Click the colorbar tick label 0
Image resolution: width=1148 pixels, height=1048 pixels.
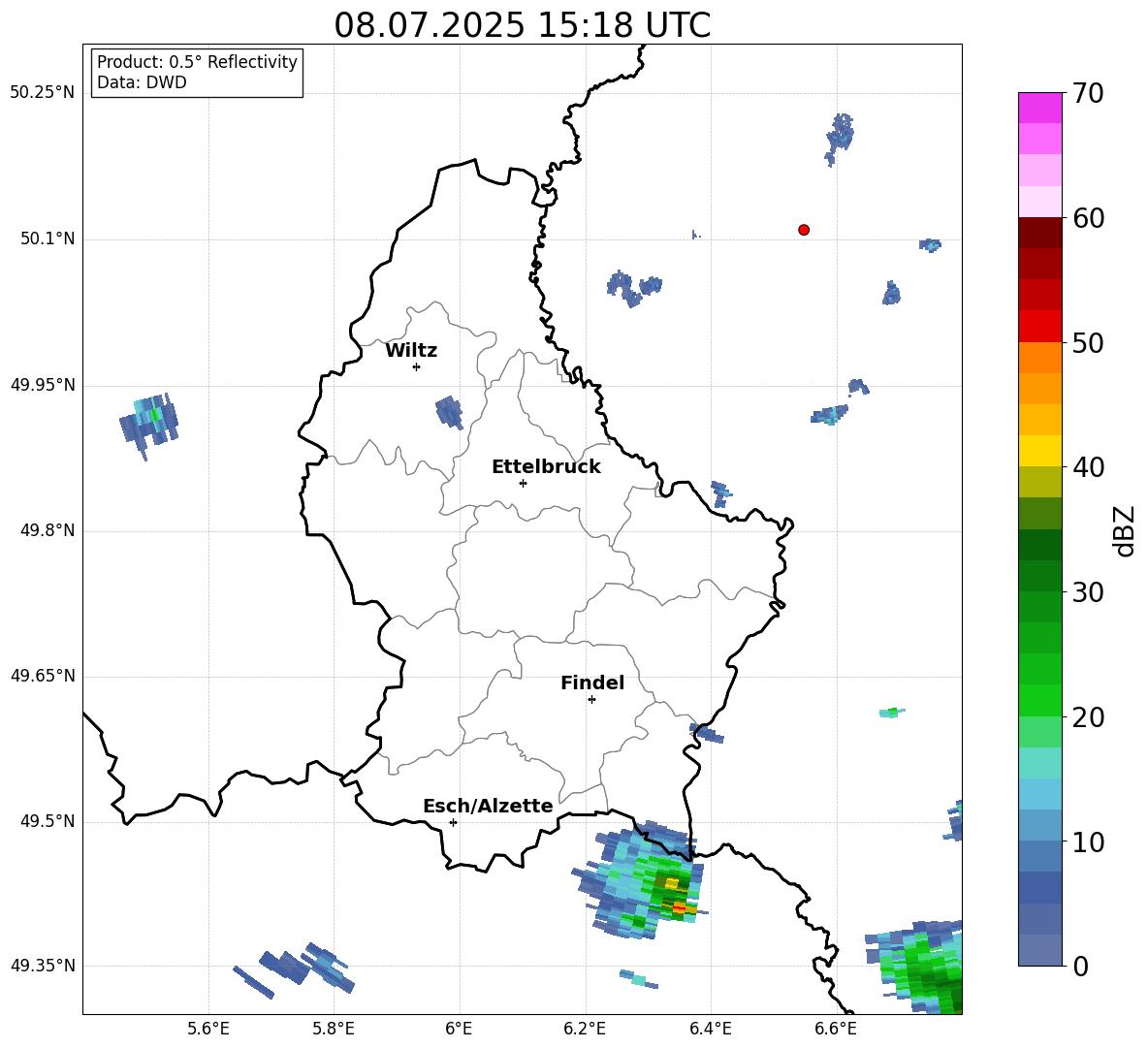pyautogui.click(x=1080, y=967)
